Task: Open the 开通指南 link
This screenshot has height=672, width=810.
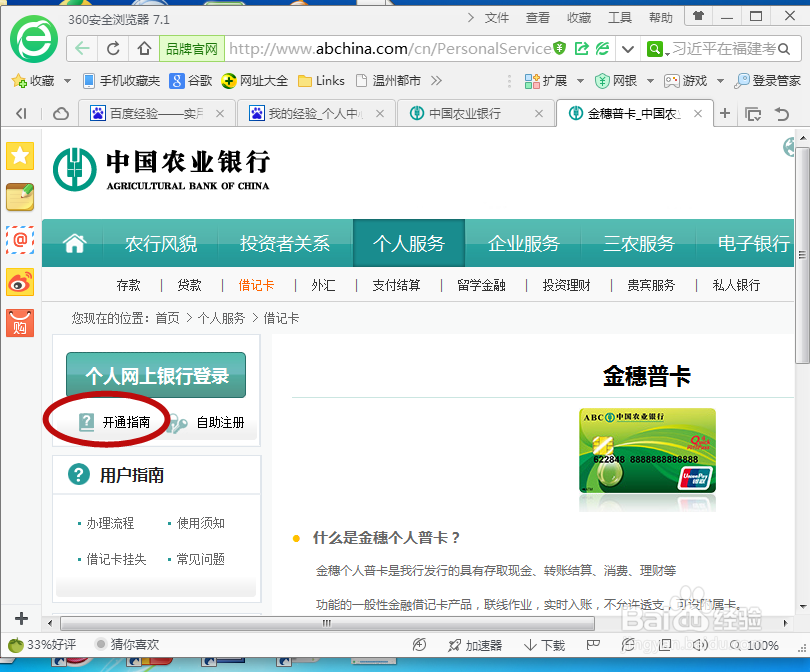Action: tap(115, 423)
